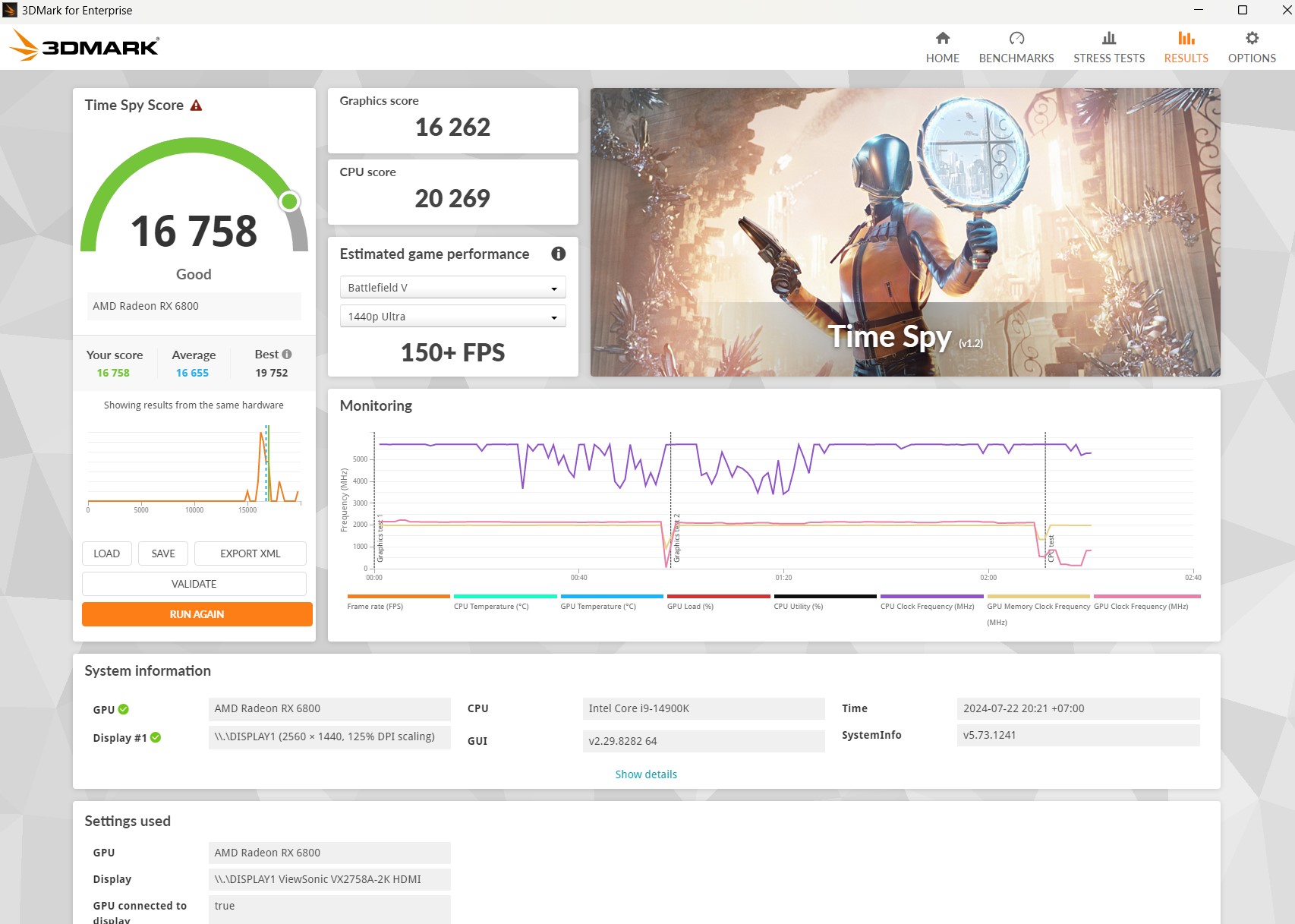Click the GUI version v2.29.8282 64
Screen dimensions: 1295x924
(x=704, y=741)
